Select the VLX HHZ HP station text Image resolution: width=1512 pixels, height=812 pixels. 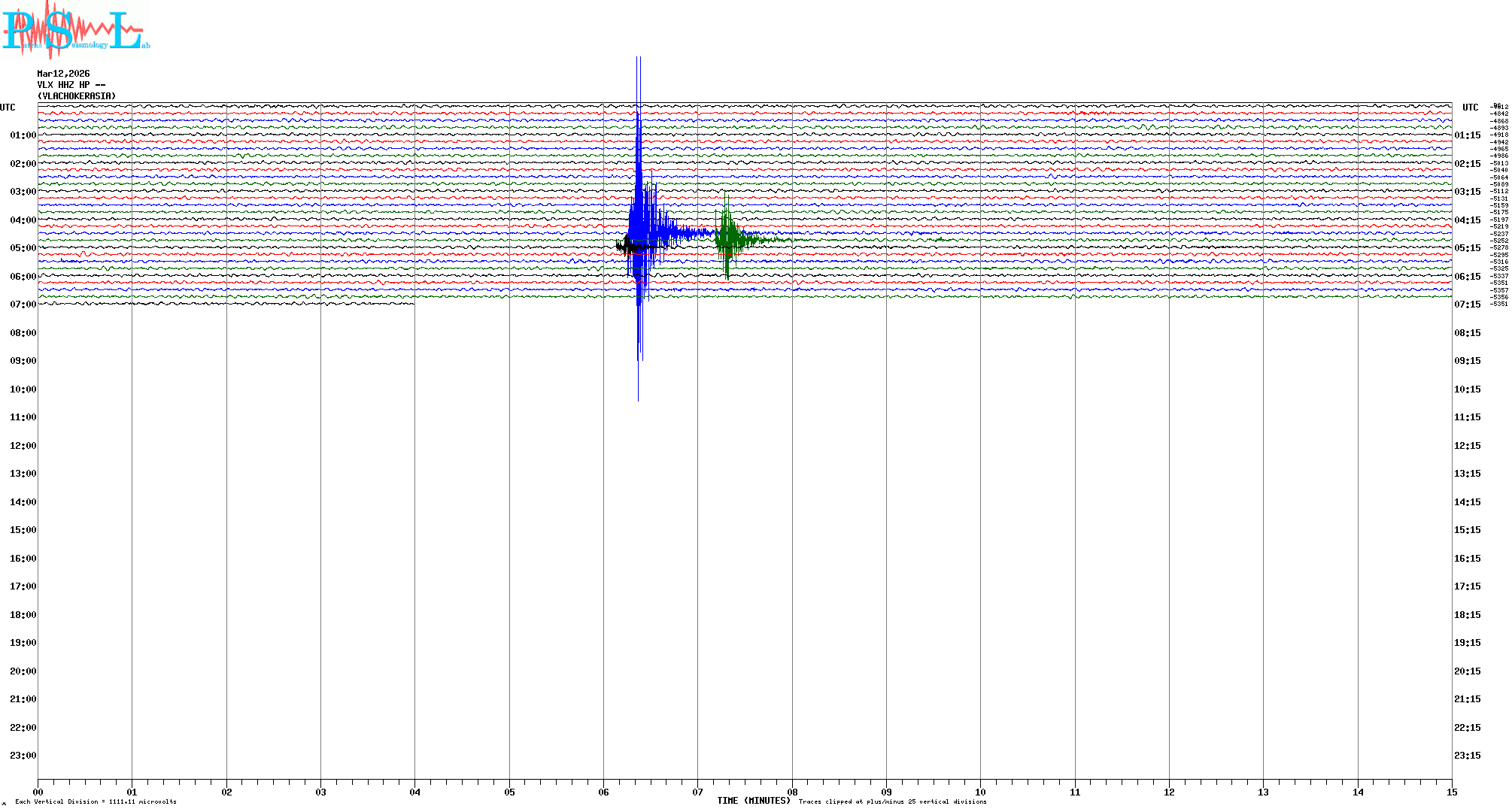(x=71, y=85)
